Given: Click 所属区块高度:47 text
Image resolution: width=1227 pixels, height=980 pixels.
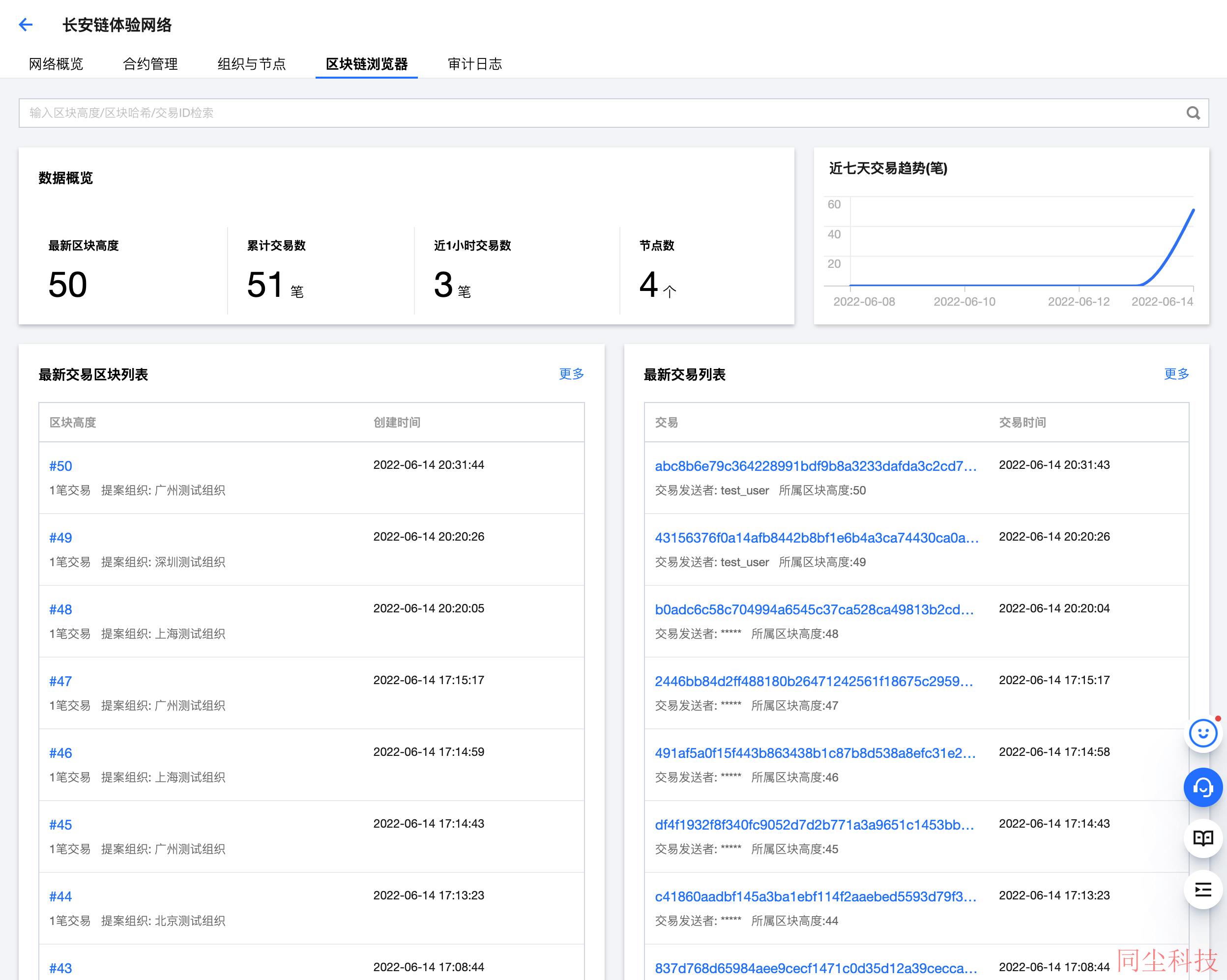Looking at the screenshot, I should [794, 706].
